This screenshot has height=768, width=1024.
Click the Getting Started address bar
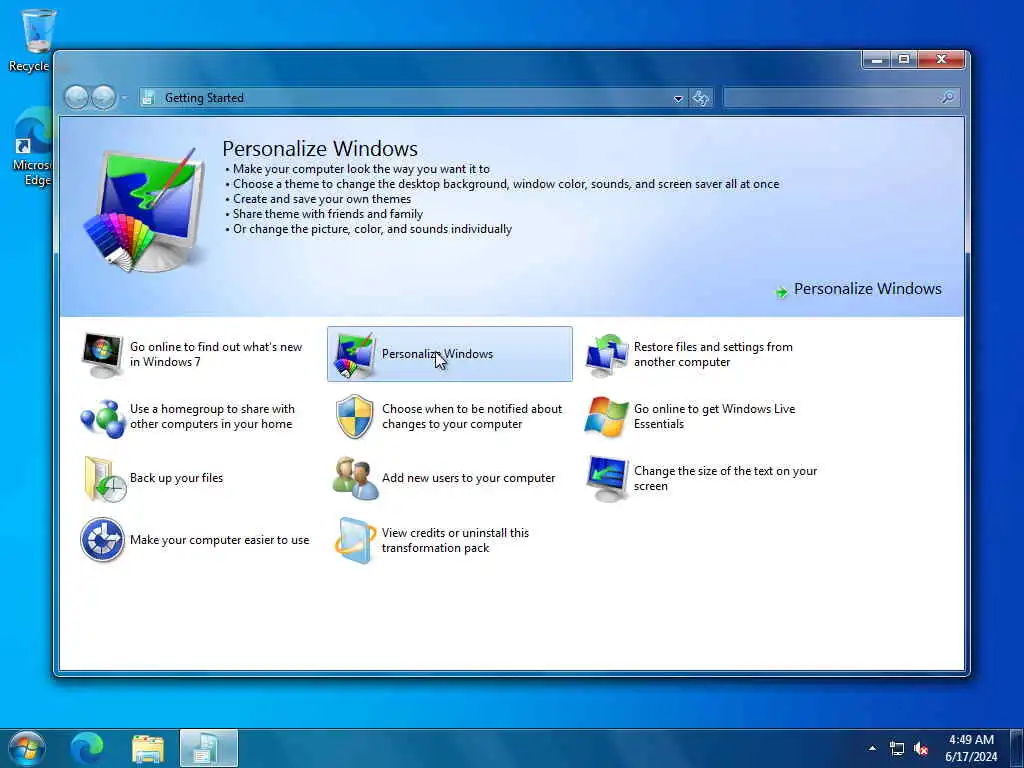coord(413,98)
